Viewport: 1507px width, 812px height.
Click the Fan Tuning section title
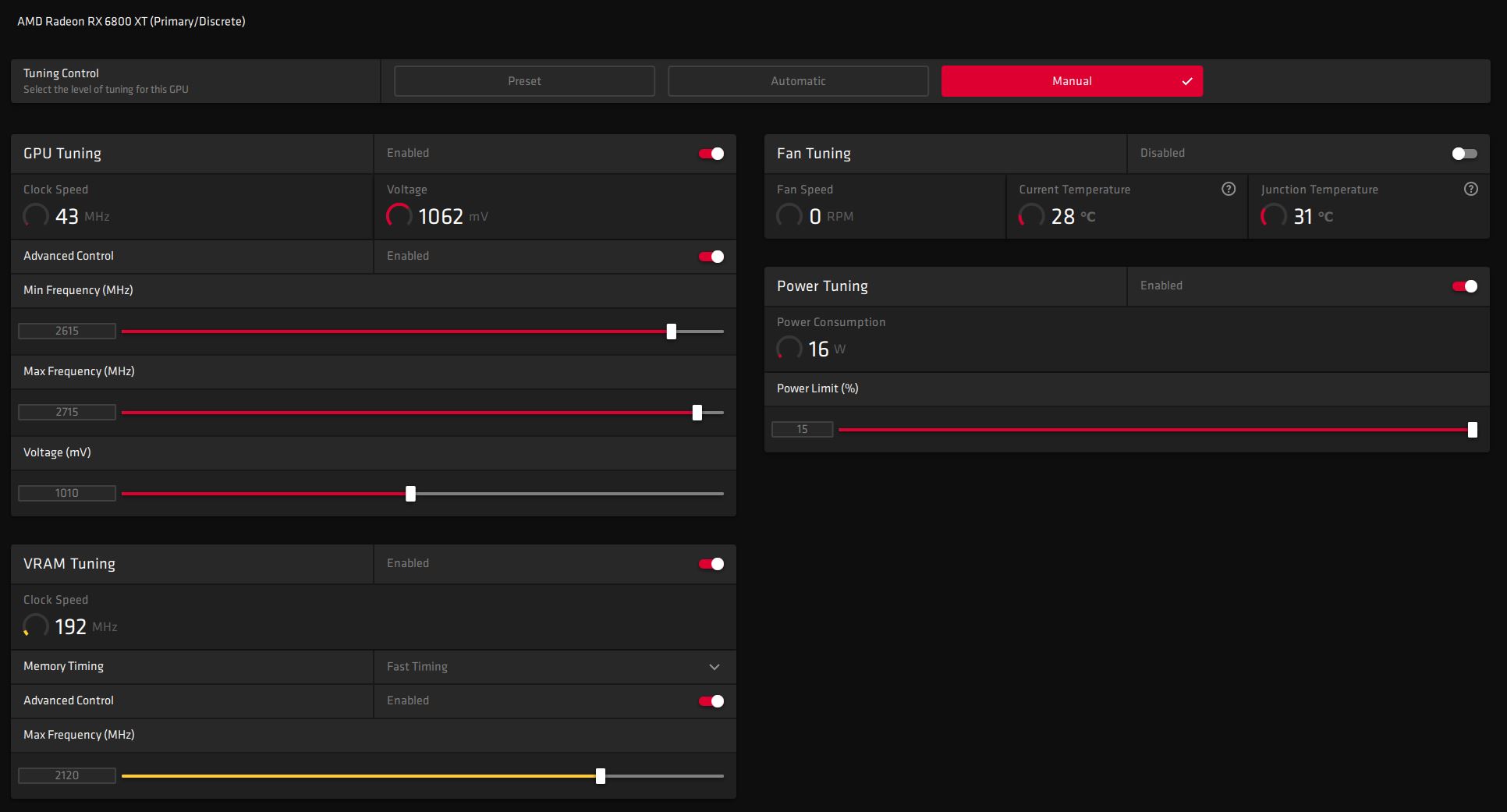click(814, 154)
